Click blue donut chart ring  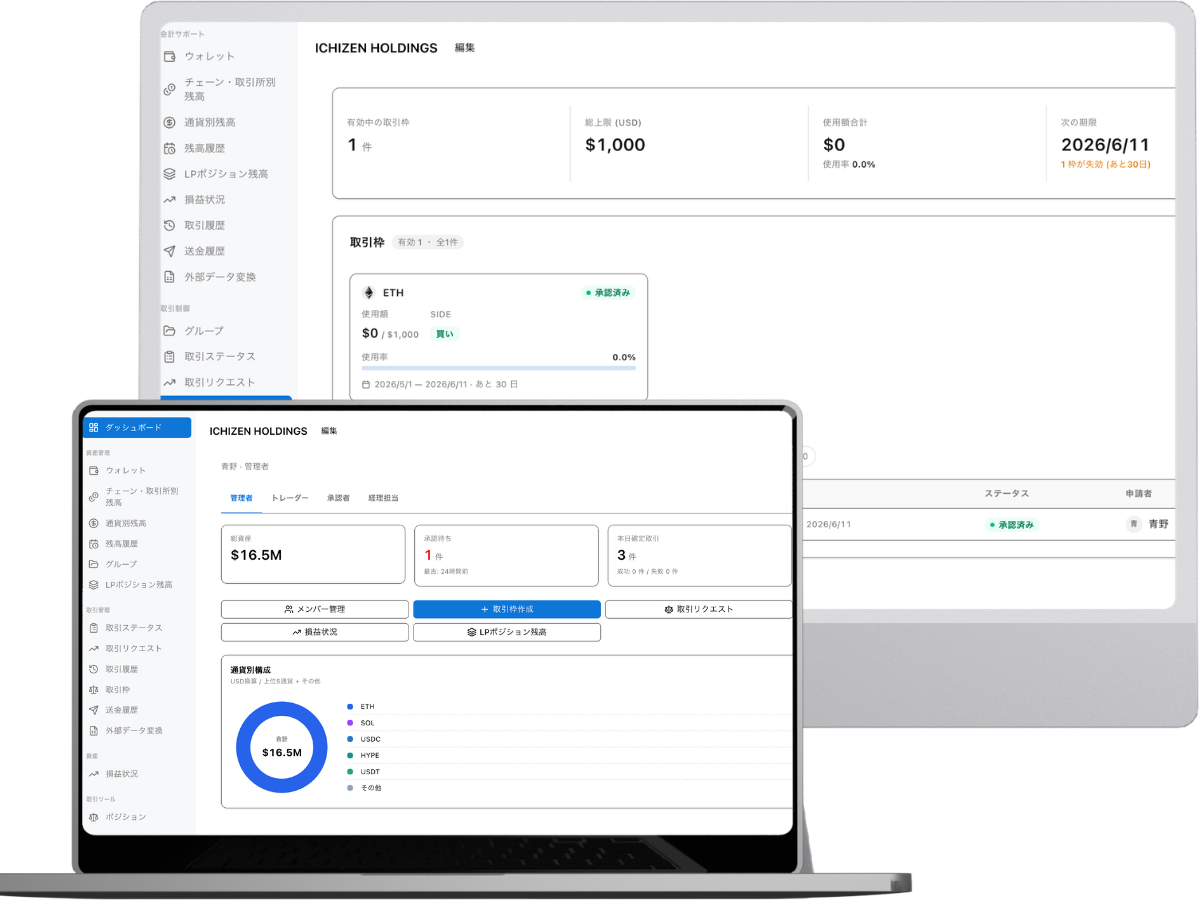tap(242, 748)
